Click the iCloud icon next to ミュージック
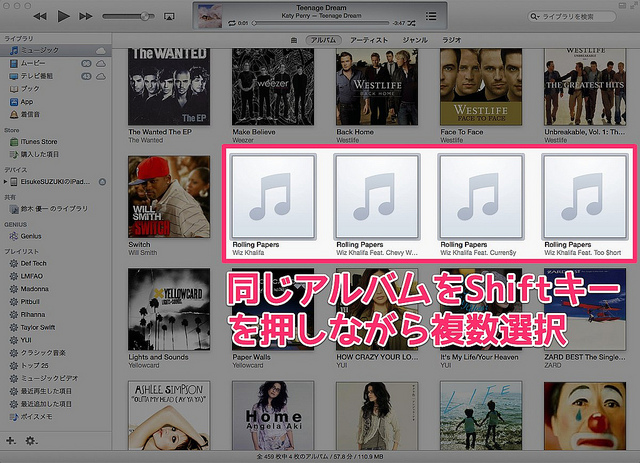Image resolution: width=640 pixels, height=463 pixels. click(100, 51)
